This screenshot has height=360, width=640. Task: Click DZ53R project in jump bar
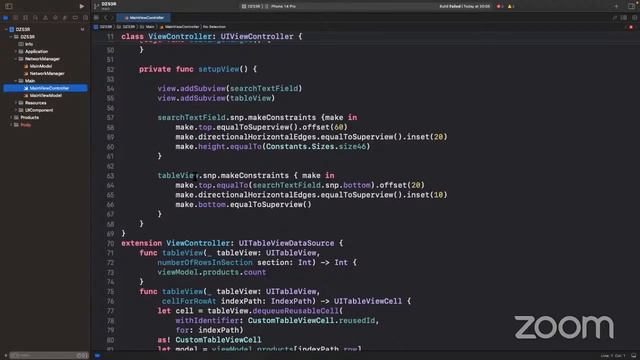103,27
